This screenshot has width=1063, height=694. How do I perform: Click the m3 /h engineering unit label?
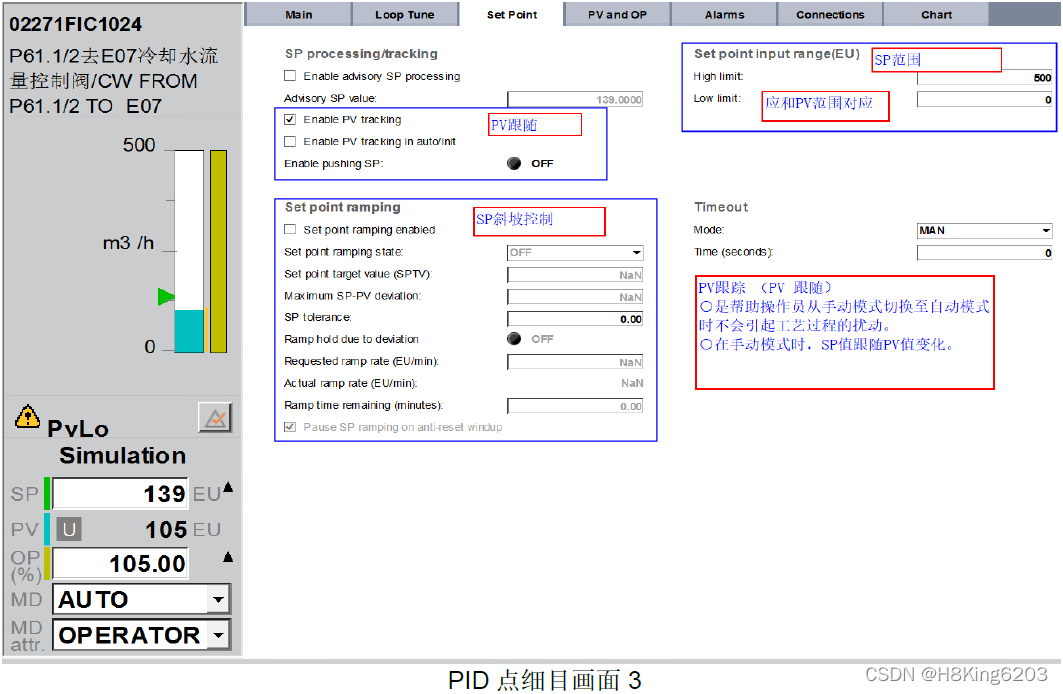[128, 243]
